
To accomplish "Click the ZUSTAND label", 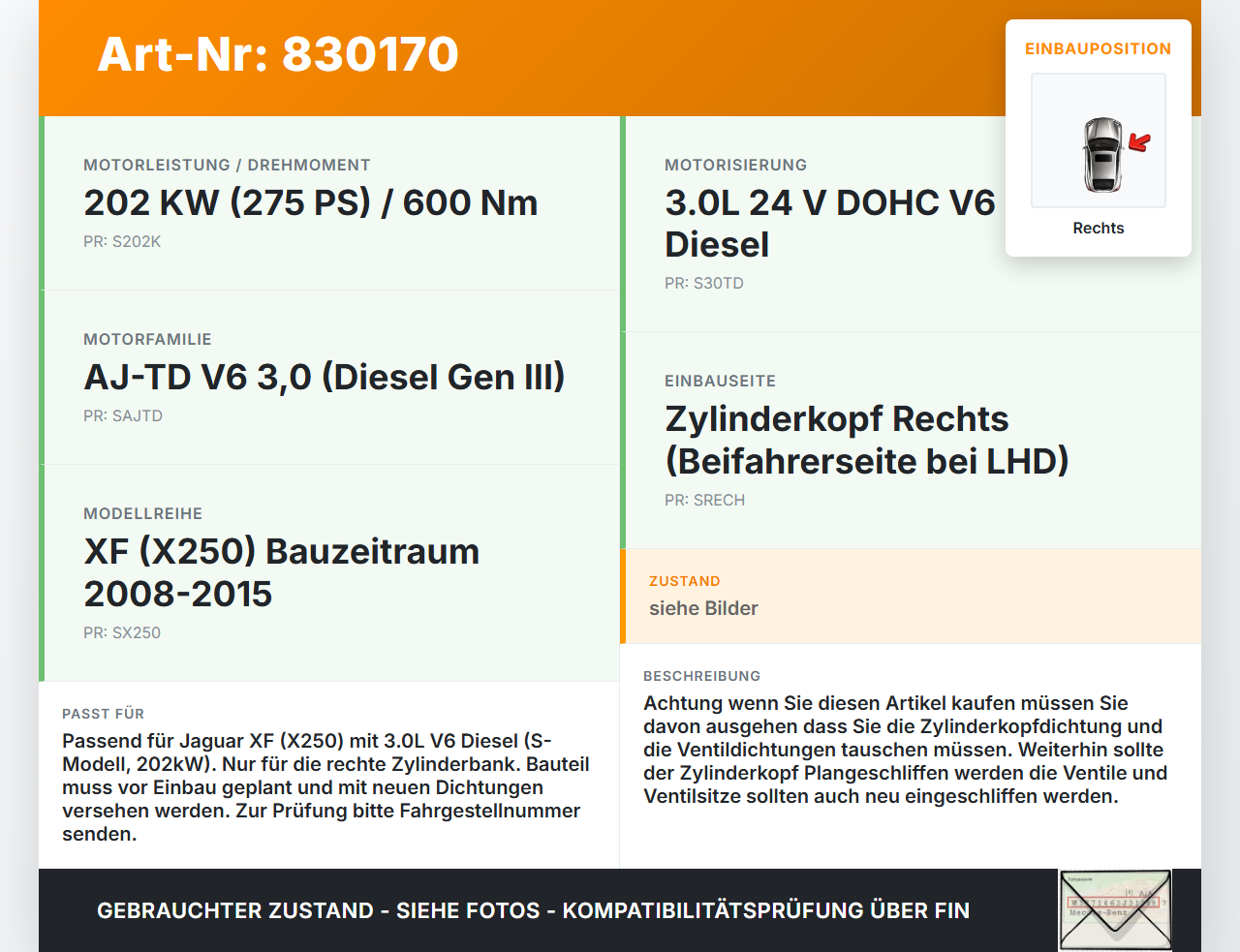I will 685,581.
